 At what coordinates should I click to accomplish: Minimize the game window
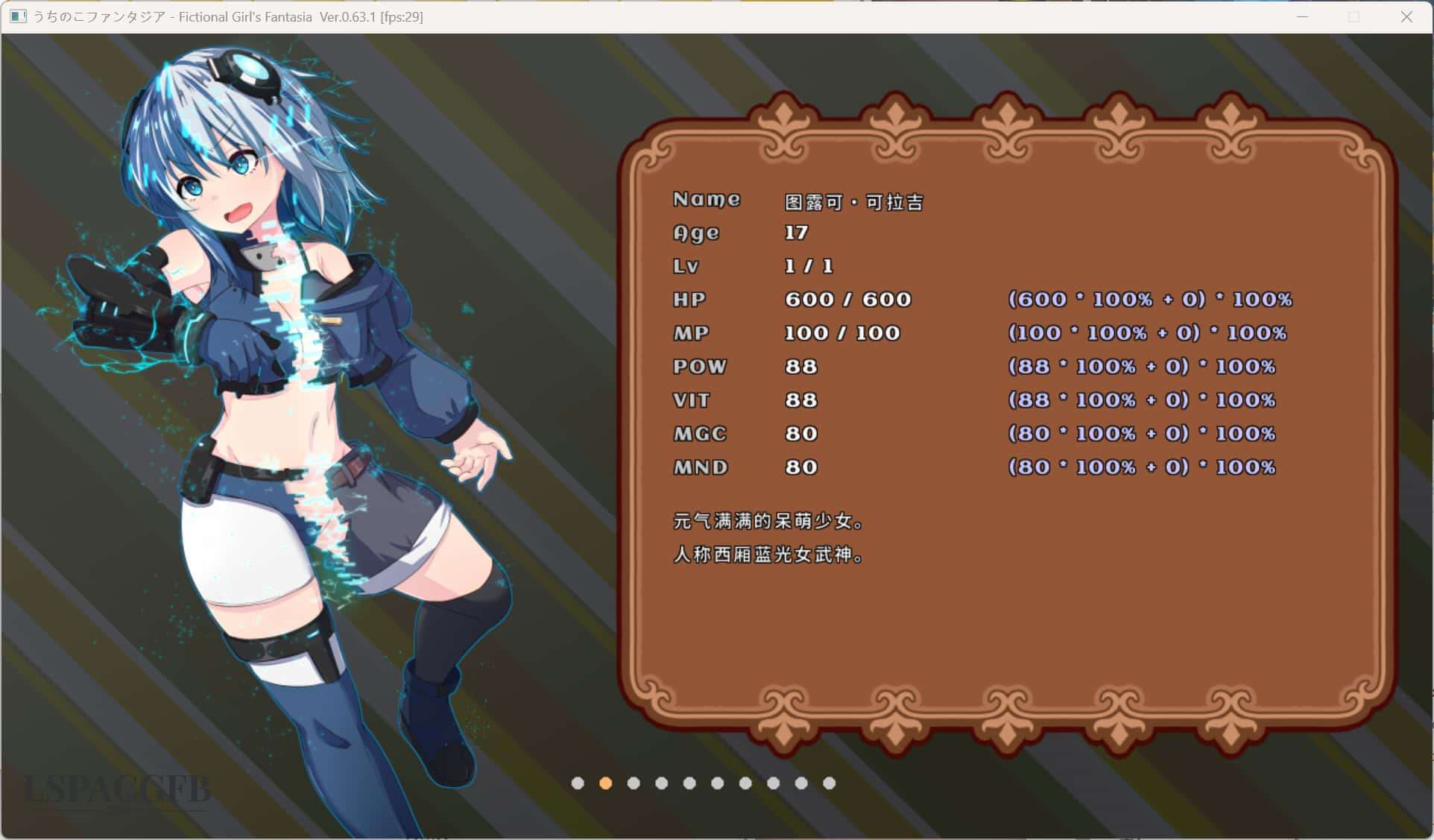1302,16
